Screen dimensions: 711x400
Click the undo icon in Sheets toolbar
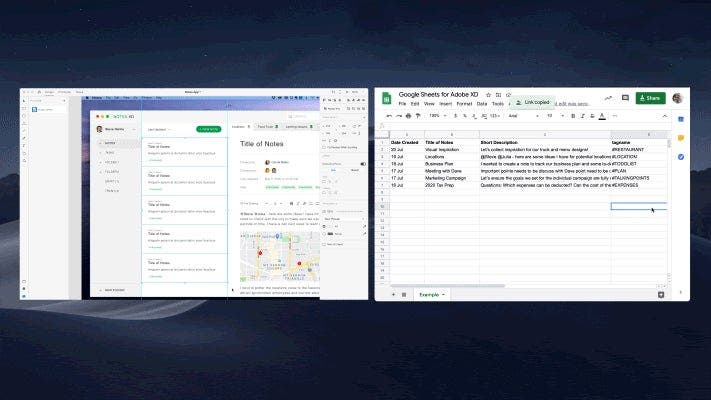(x=387, y=116)
